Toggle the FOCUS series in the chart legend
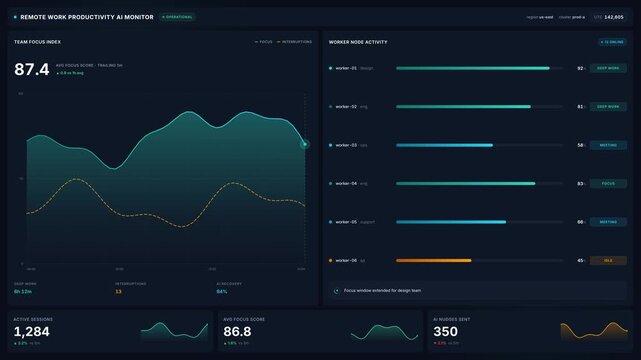Screen dimensions: 641x360 coord(263,42)
